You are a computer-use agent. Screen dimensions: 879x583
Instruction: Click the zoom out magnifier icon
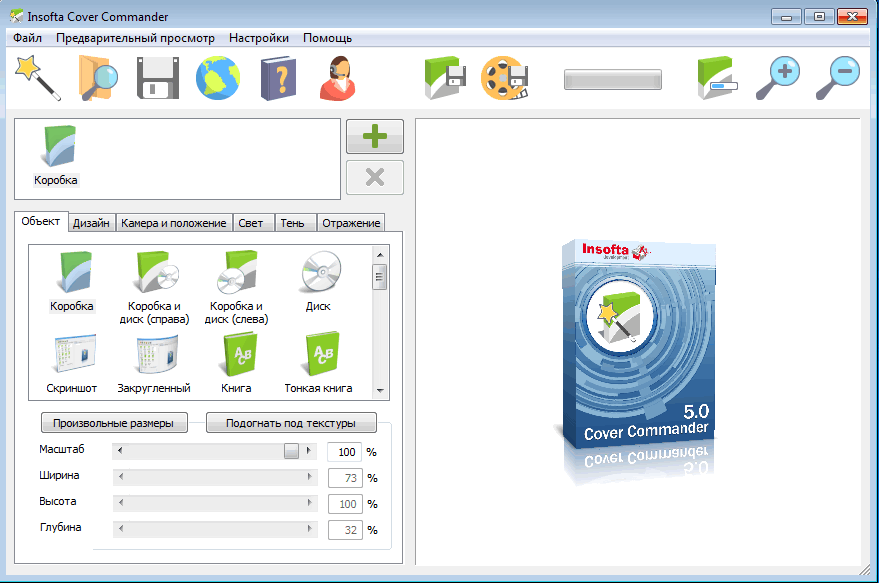tap(837, 78)
